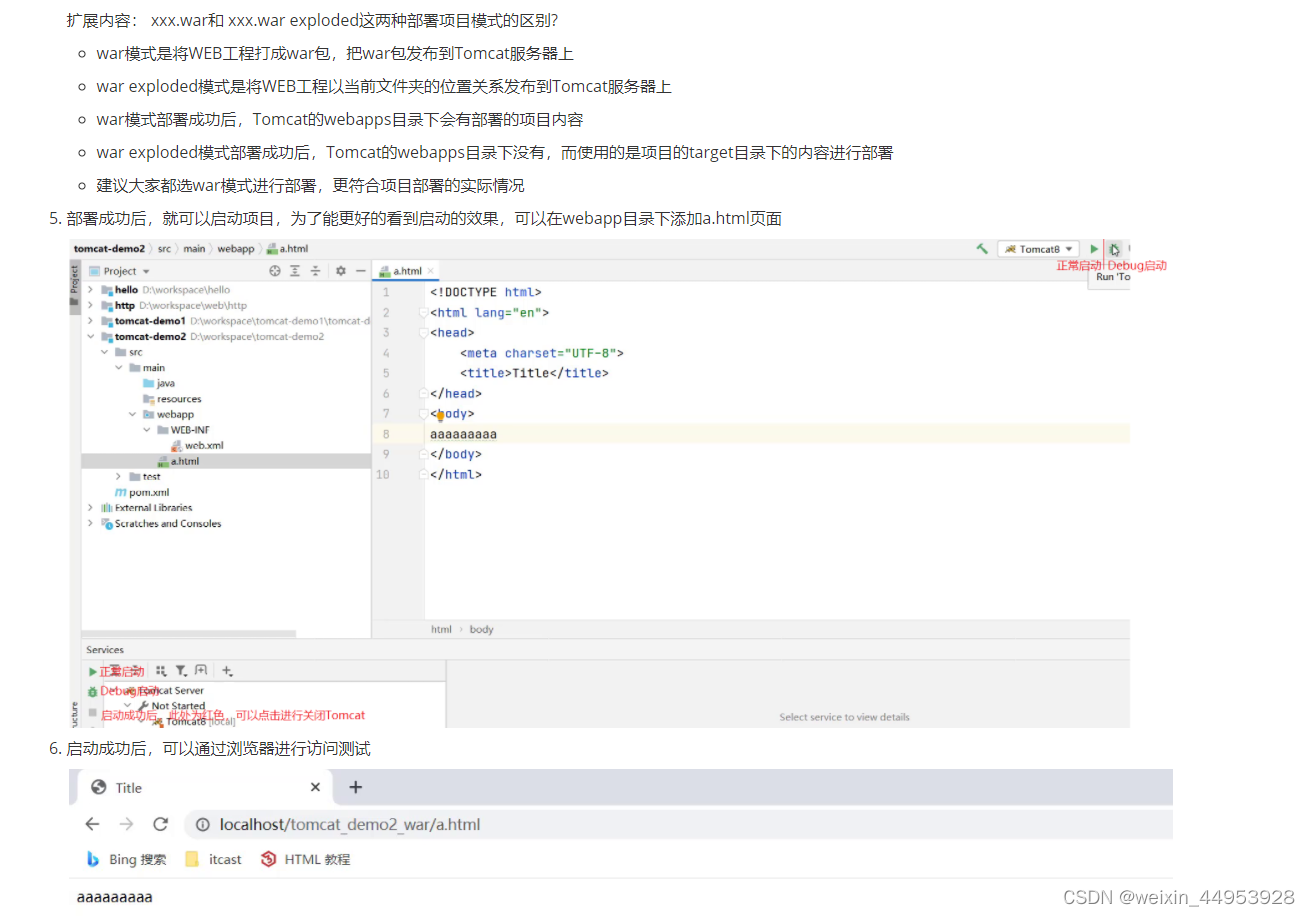This screenshot has width=1310, height=916.
Task: Select the java folder in tree
Action: point(159,383)
